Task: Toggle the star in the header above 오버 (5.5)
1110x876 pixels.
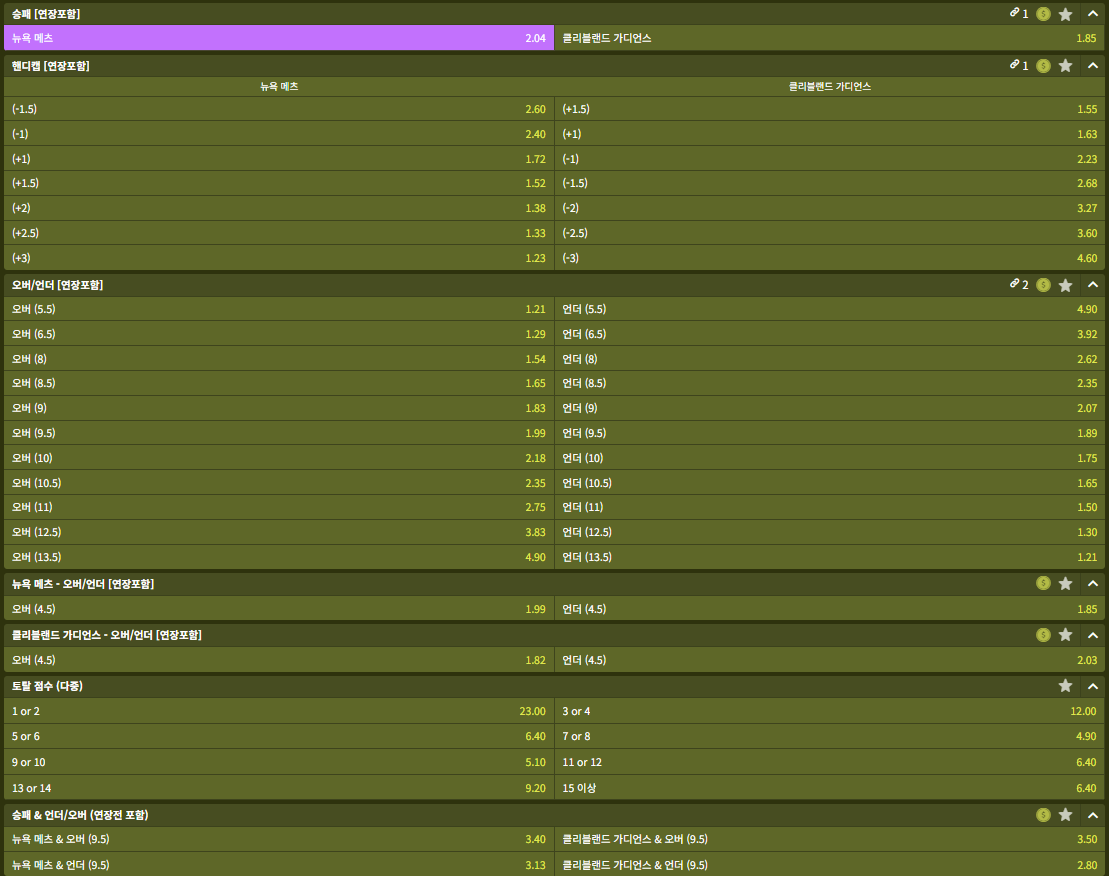Action: tap(1065, 285)
